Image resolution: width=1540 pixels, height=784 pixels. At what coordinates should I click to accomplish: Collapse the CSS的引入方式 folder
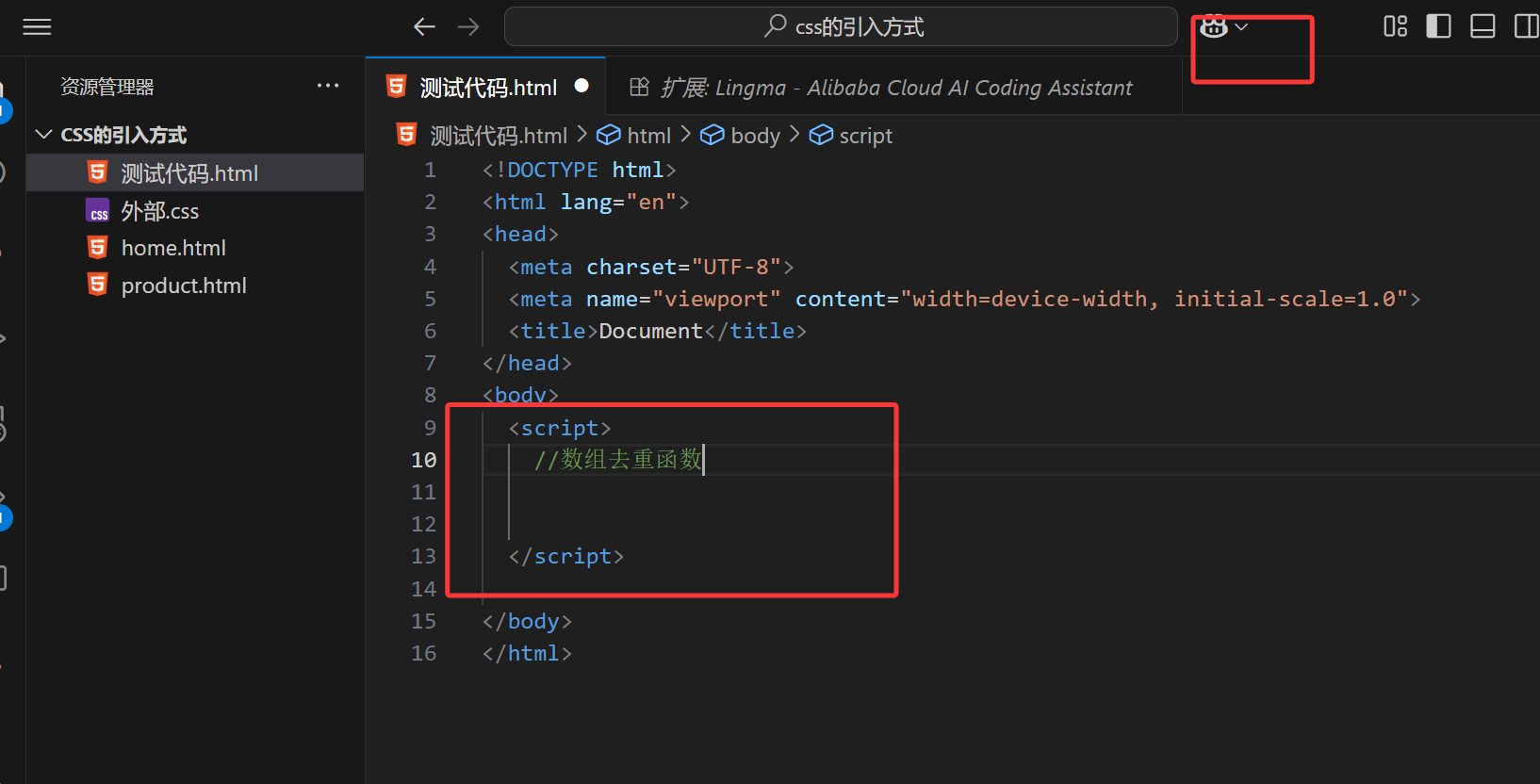pyautogui.click(x=43, y=135)
